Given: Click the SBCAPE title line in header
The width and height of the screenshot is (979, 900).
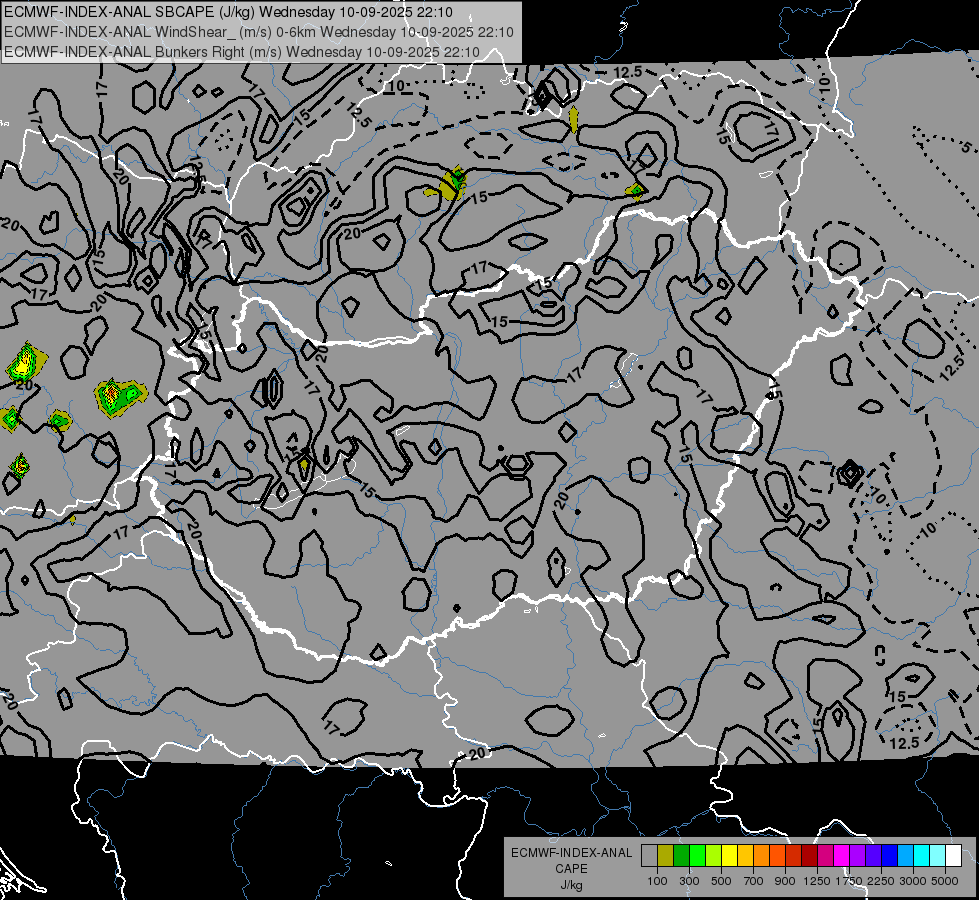Looking at the screenshot, I should 229,12.
